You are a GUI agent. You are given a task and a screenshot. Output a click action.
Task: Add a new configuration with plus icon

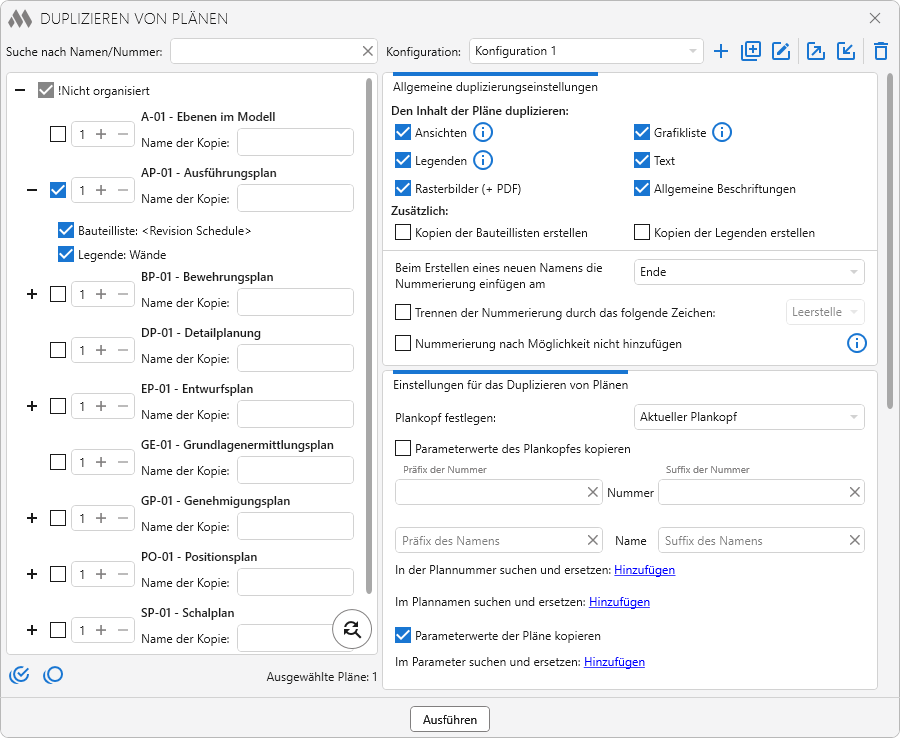click(721, 51)
